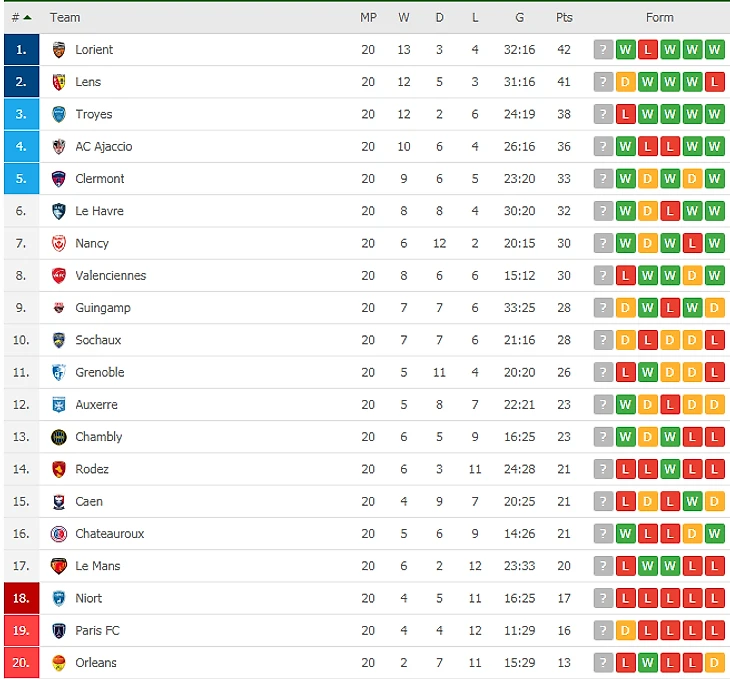The height and width of the screenshot is (679, 730).
Task: Click Niort's red position 18 badge
Action: pos(21,598)
